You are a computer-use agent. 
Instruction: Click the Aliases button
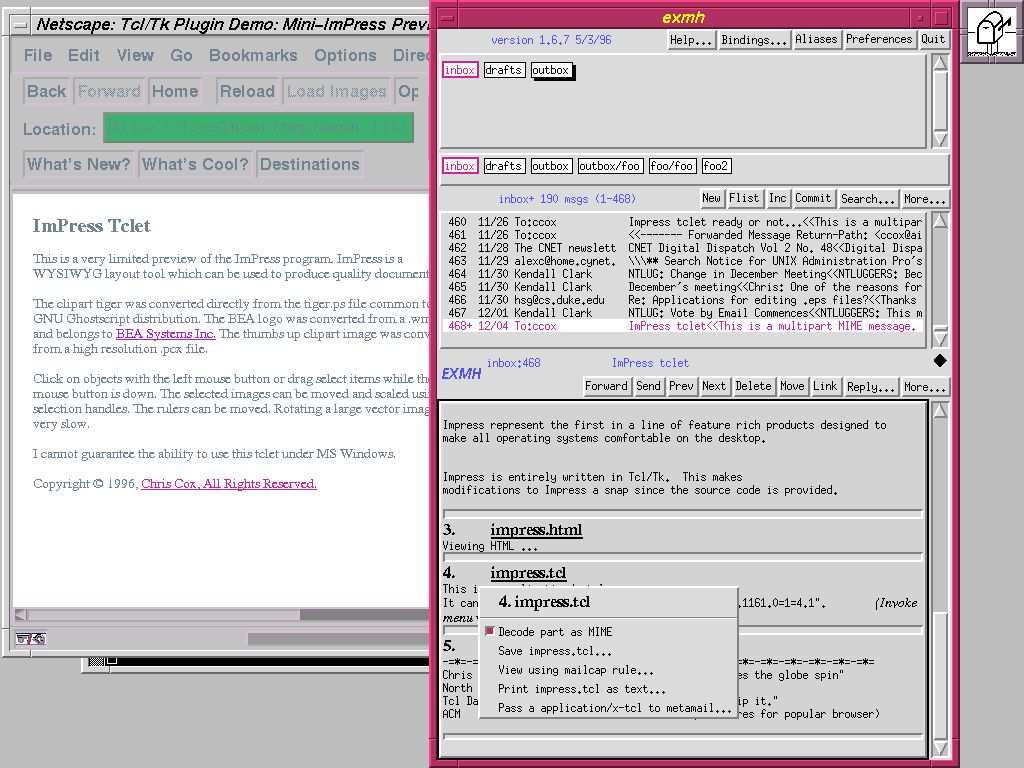816,39
